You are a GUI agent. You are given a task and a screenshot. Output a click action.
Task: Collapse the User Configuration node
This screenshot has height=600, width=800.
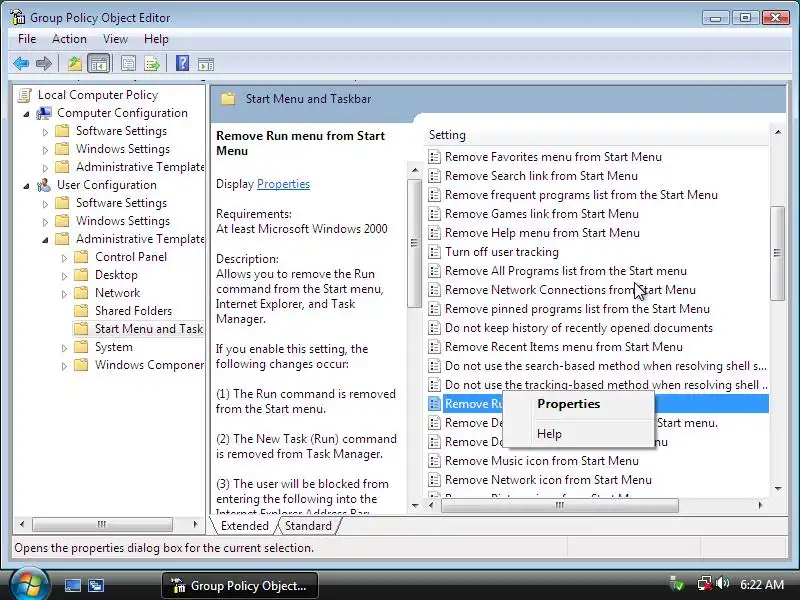[x=26, y=186]
